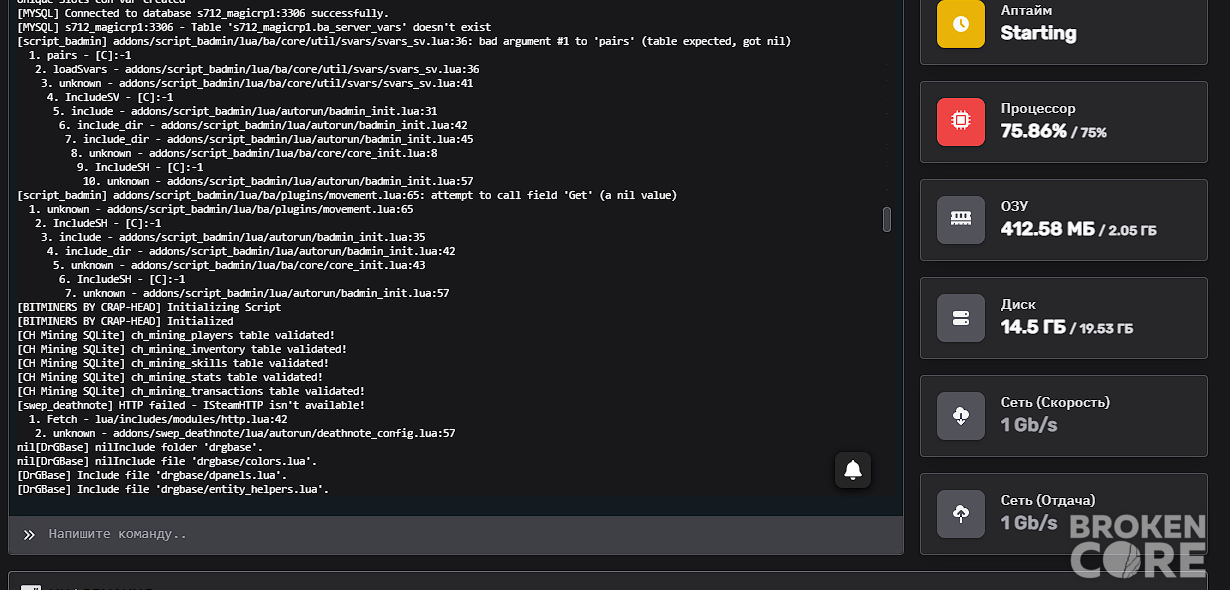Click the 75.86% processor usage value
Viewport: 1230px width, 590px height.
pyautogui.click(x=1033, y=131)
